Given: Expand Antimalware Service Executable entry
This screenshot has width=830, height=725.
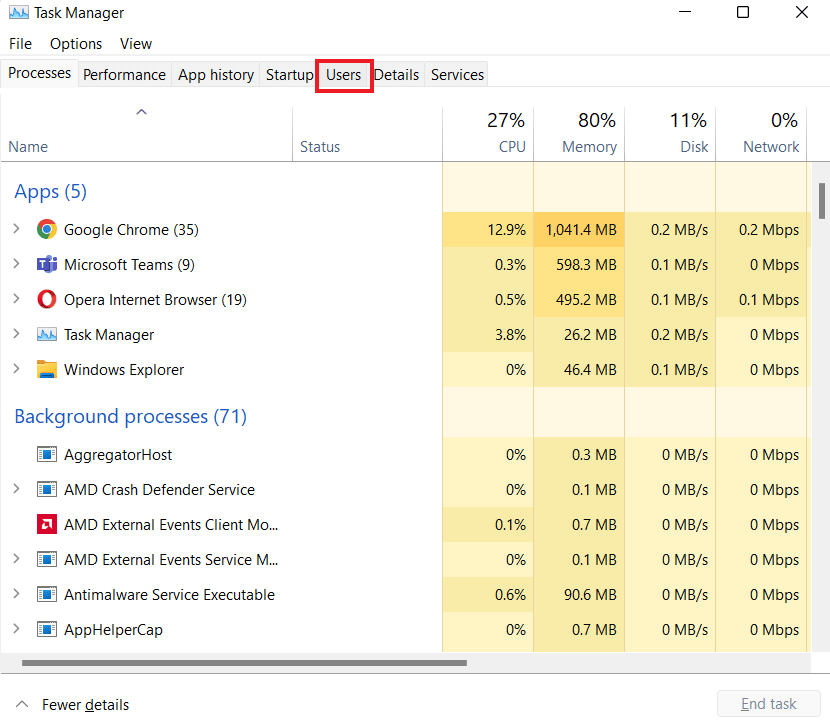Looking at the screenshot, I should [16, 594].
